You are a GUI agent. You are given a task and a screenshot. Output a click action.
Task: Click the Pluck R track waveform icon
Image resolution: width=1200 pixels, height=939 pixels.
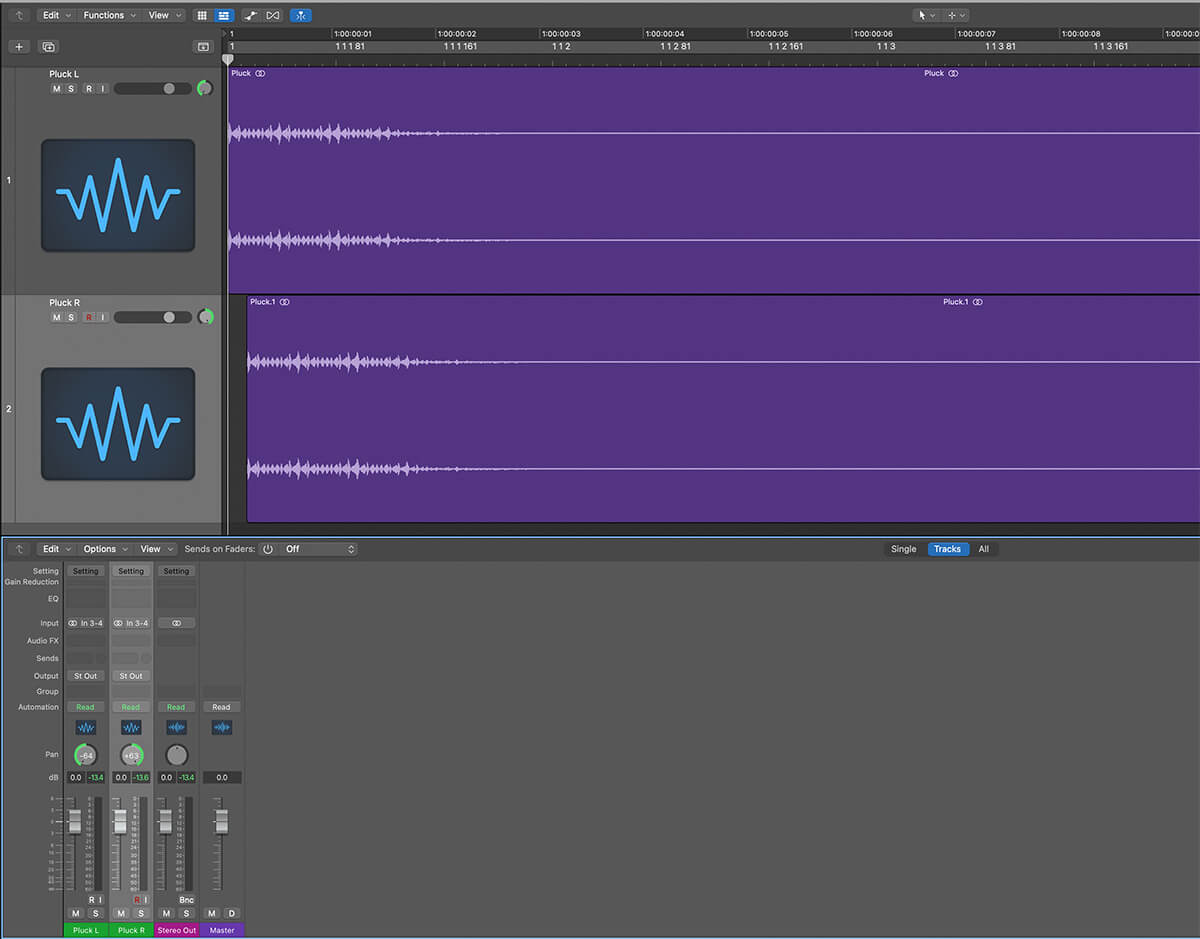pos(118,423)
